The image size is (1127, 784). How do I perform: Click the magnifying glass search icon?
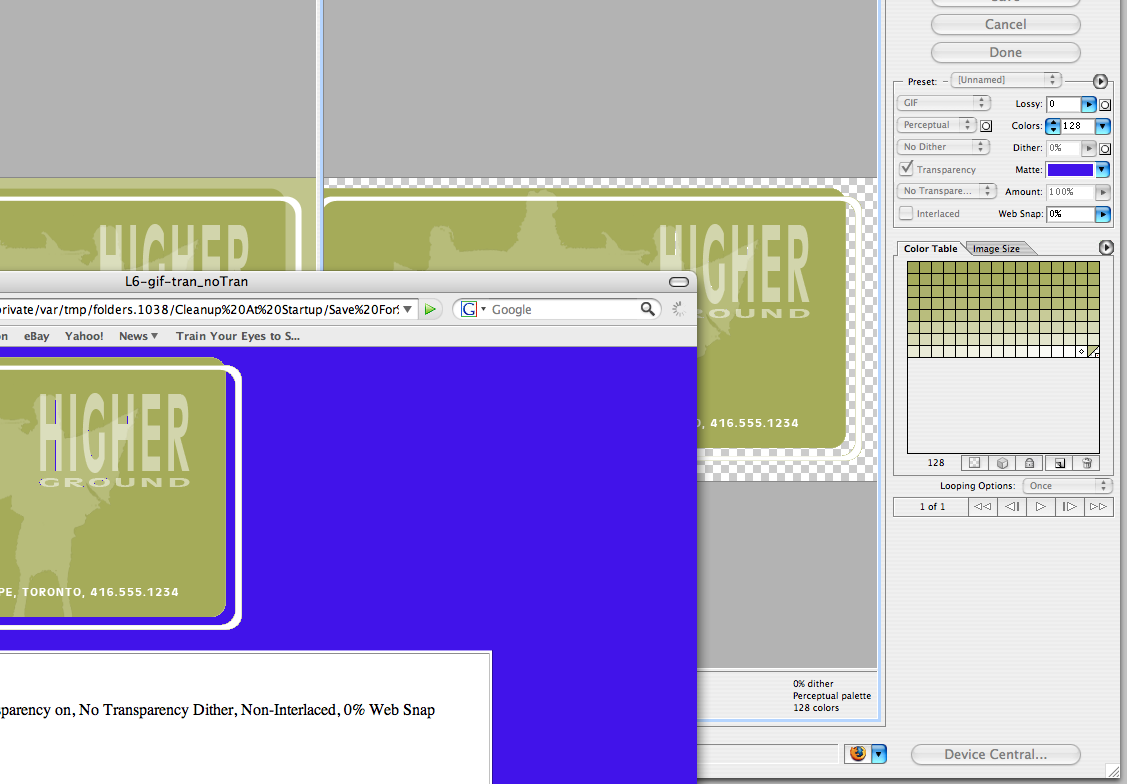tap(648, 310)
